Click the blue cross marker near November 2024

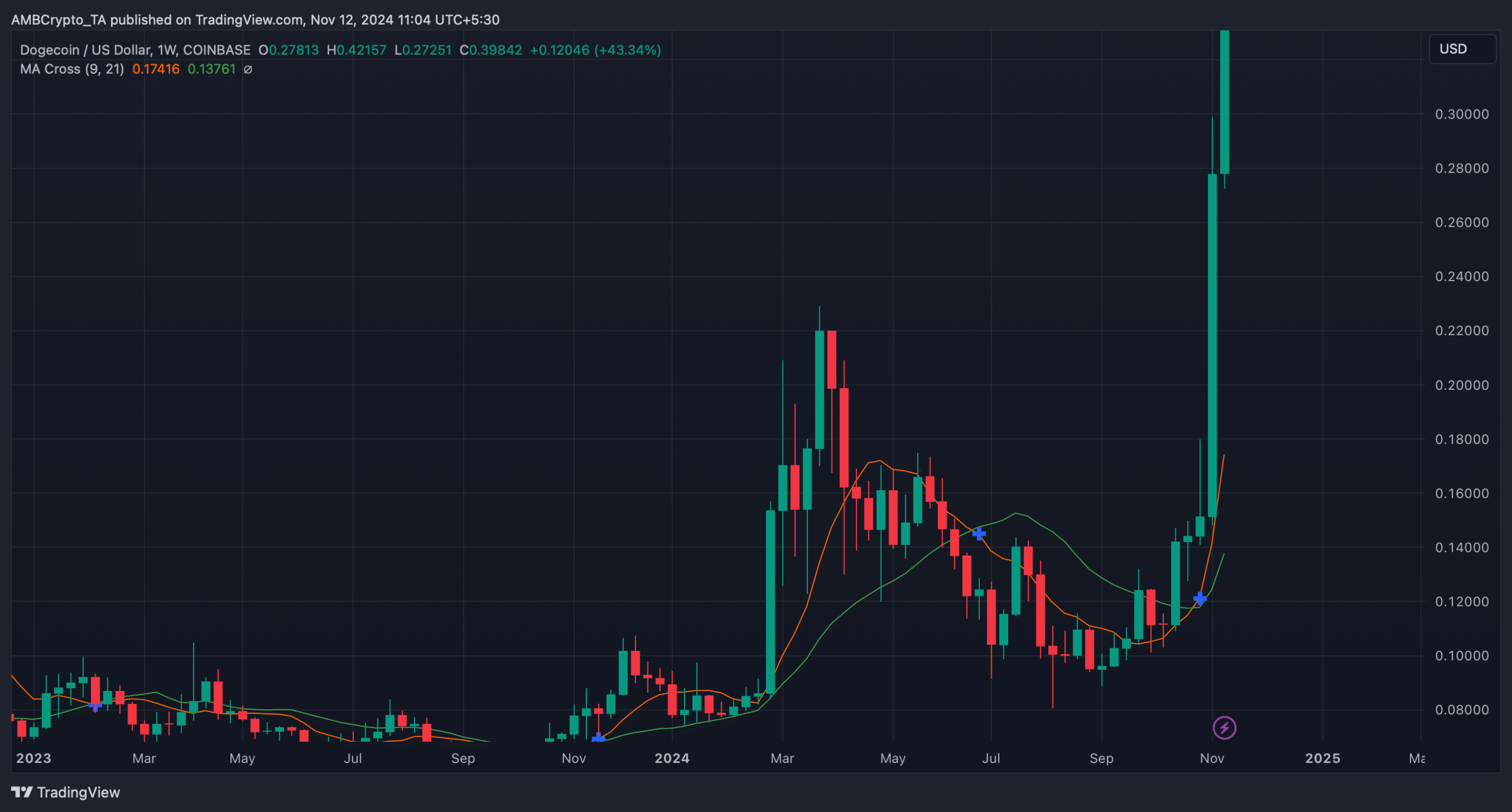pos(1200,598)
